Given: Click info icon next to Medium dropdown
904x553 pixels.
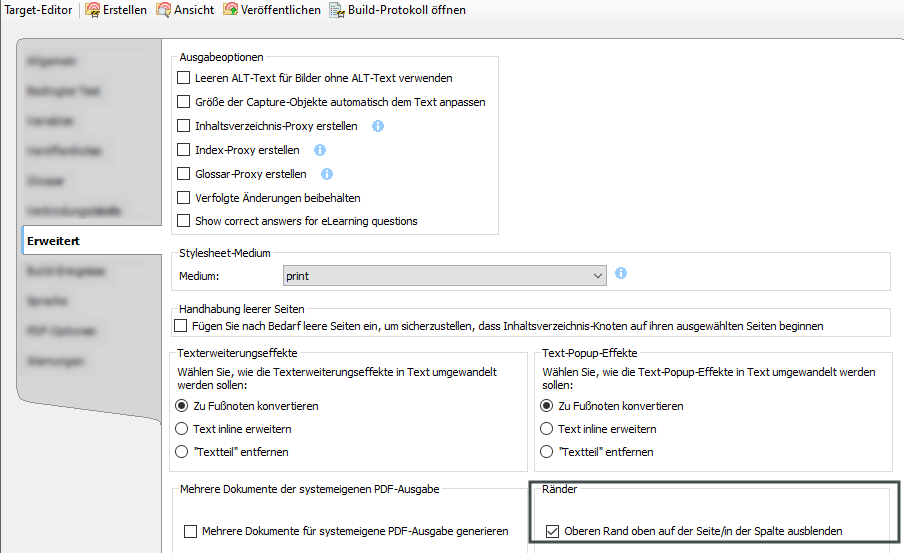Looking at the screenshot, I should 621,273.
